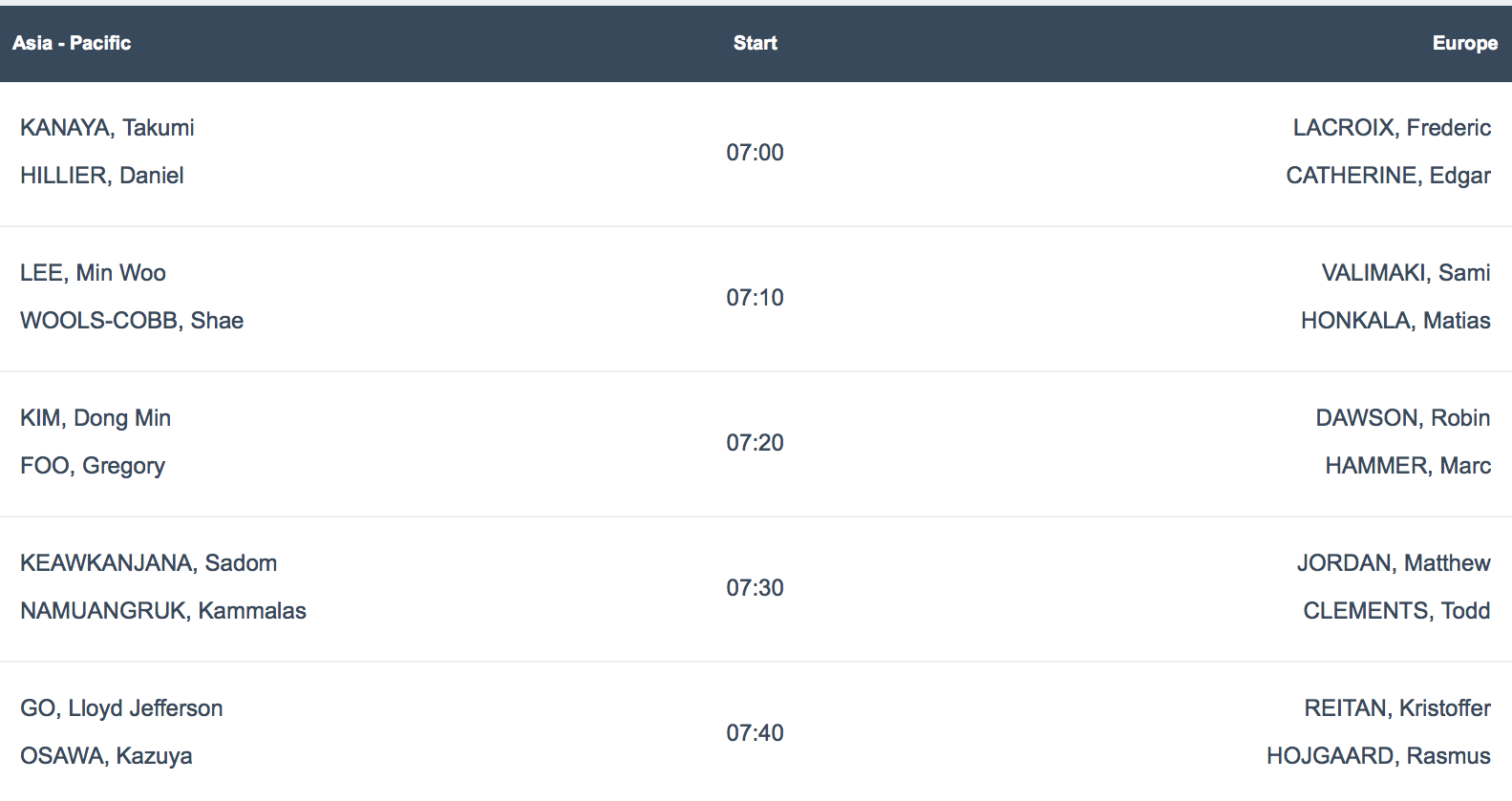This screenshot has width=1512, height=801.
Task: Click the Europe column header
Action: pyautogui.click(x=1464, y=43)
